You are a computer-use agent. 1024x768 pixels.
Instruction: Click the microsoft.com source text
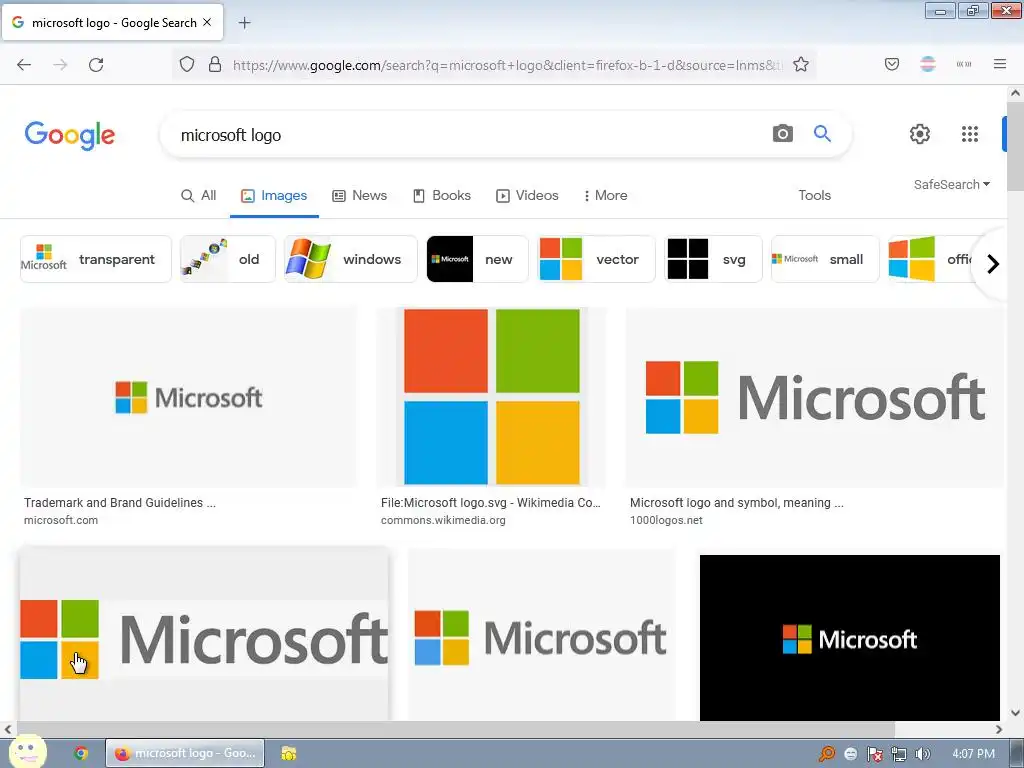[61, 520]
